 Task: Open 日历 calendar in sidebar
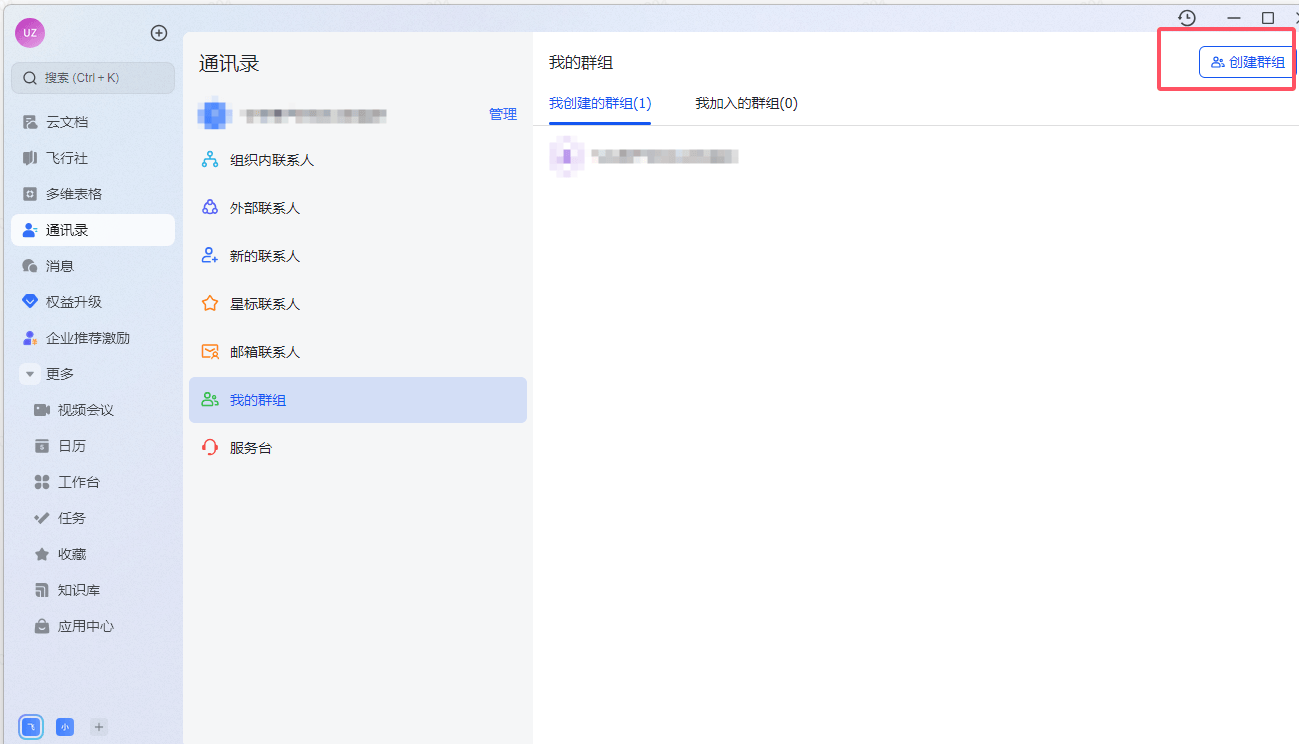(72, 446)
